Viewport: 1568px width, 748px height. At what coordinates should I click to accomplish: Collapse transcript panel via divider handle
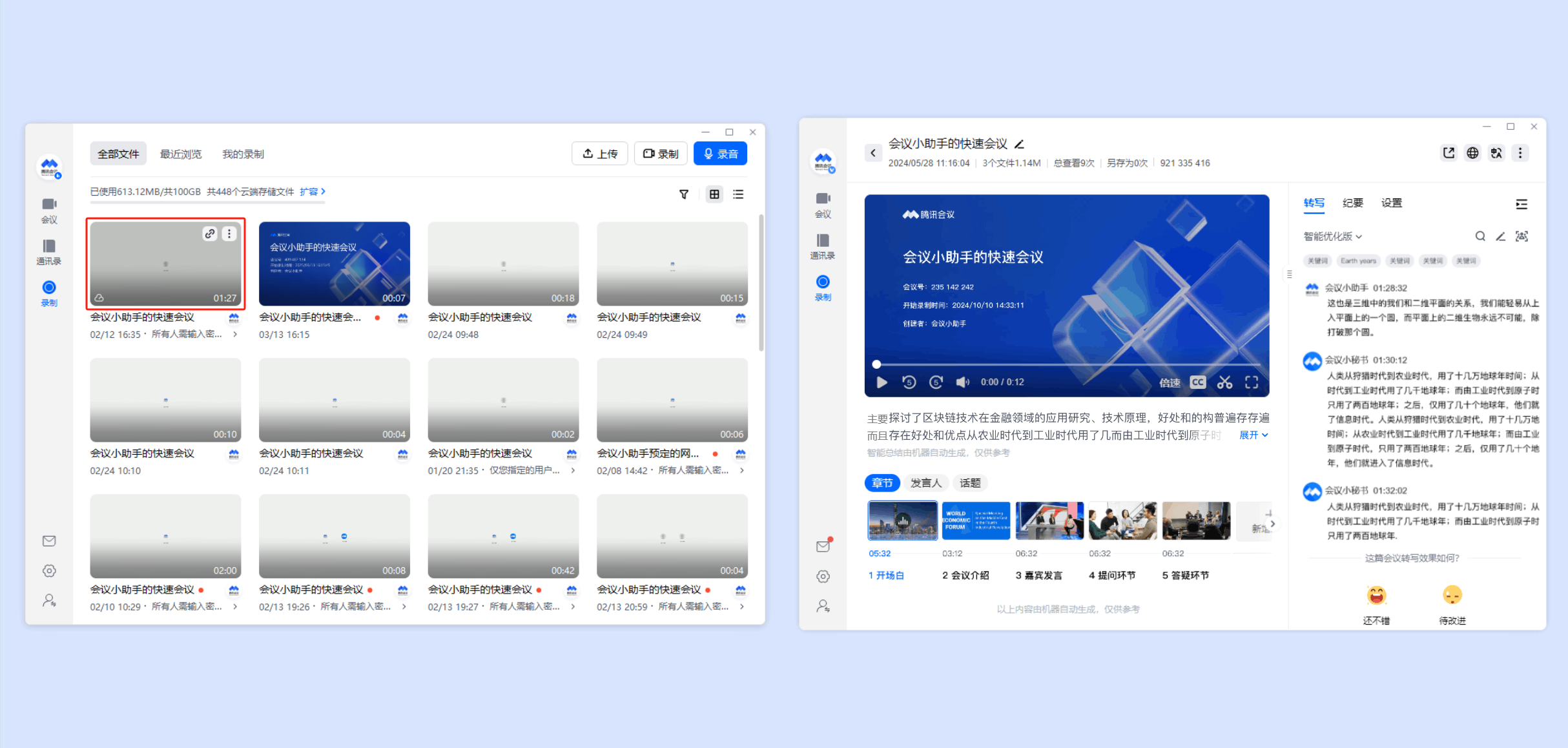click(x=1289, y=275)
